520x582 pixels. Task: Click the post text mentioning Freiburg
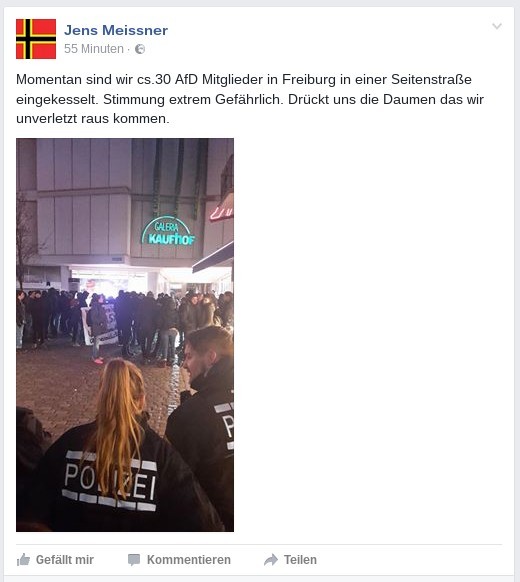250,99
